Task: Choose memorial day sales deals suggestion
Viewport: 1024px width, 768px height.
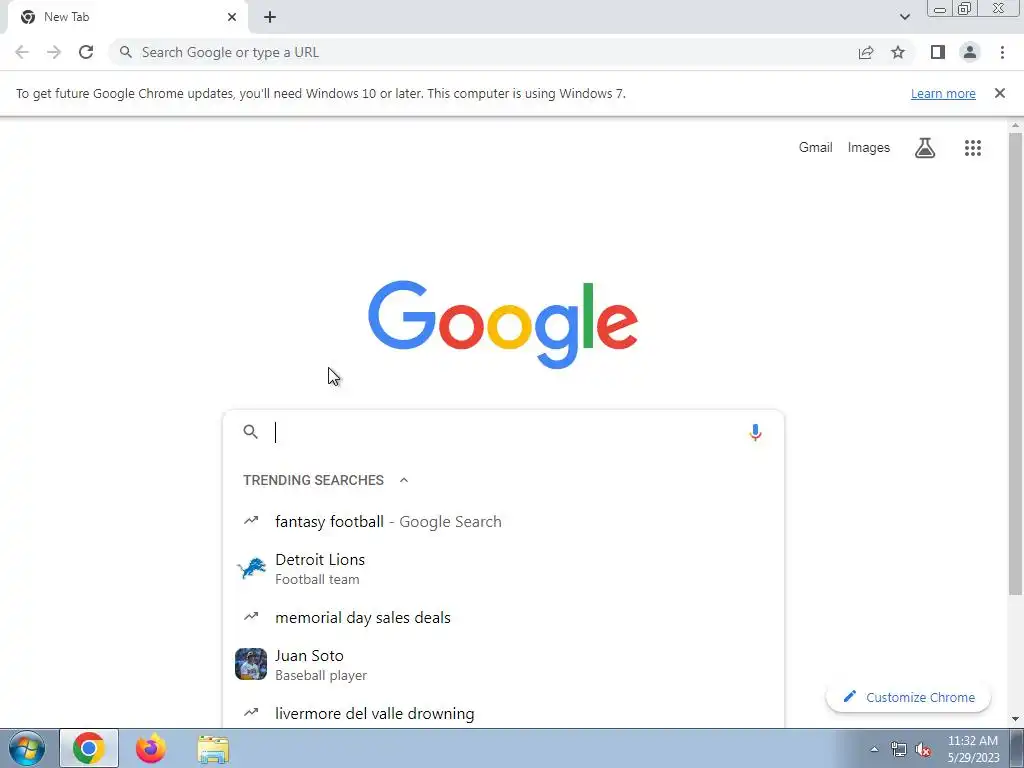Action: (503, 617)
